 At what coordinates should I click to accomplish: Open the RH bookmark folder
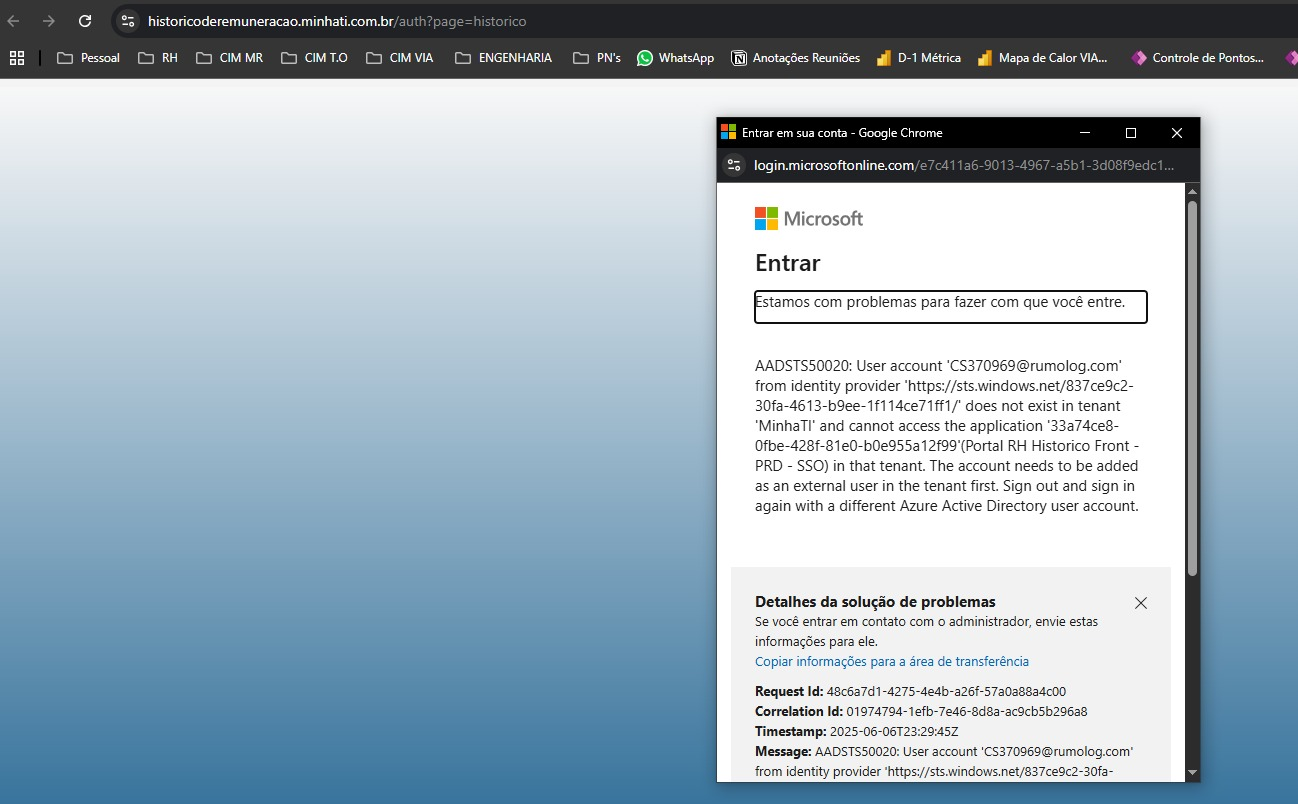(158, 58)
